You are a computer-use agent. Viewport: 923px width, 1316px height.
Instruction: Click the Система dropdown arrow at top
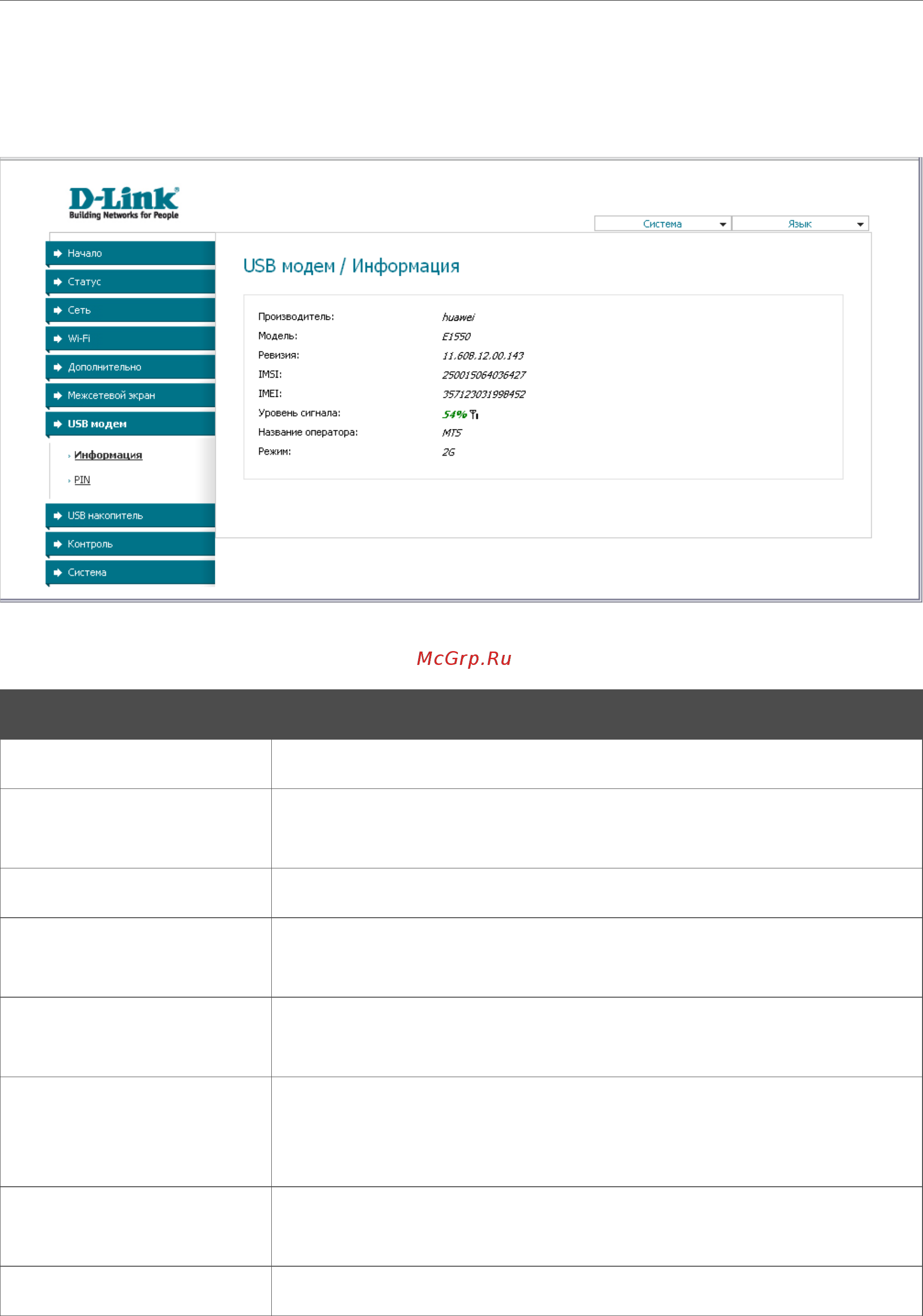(x=723, y=224)
